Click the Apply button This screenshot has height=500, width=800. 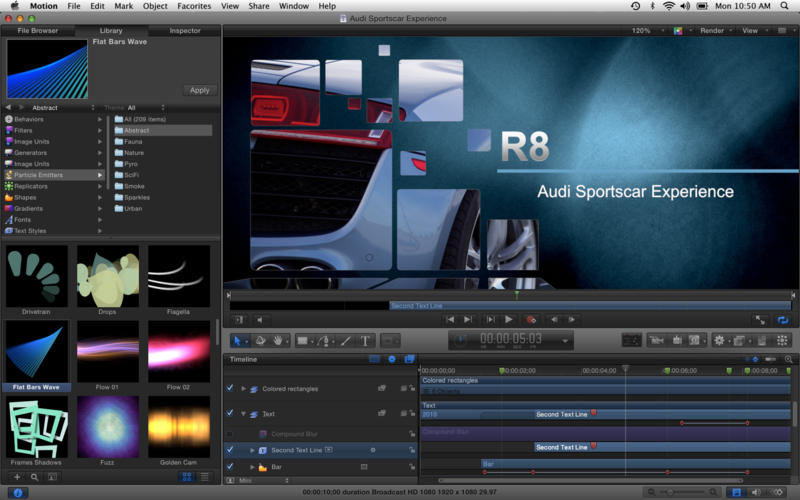[x=199, y=90]
